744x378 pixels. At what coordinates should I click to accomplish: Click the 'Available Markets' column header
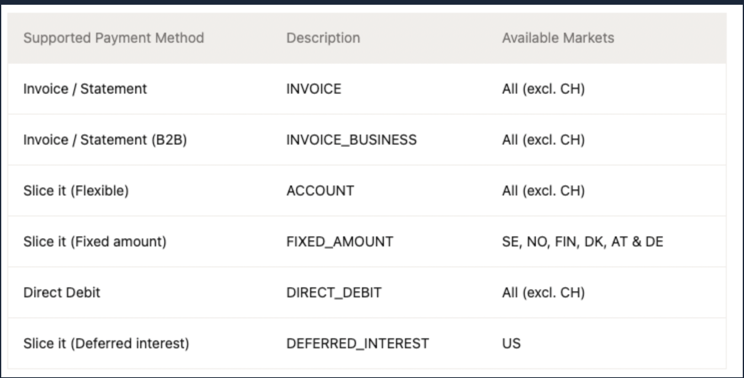558,38
